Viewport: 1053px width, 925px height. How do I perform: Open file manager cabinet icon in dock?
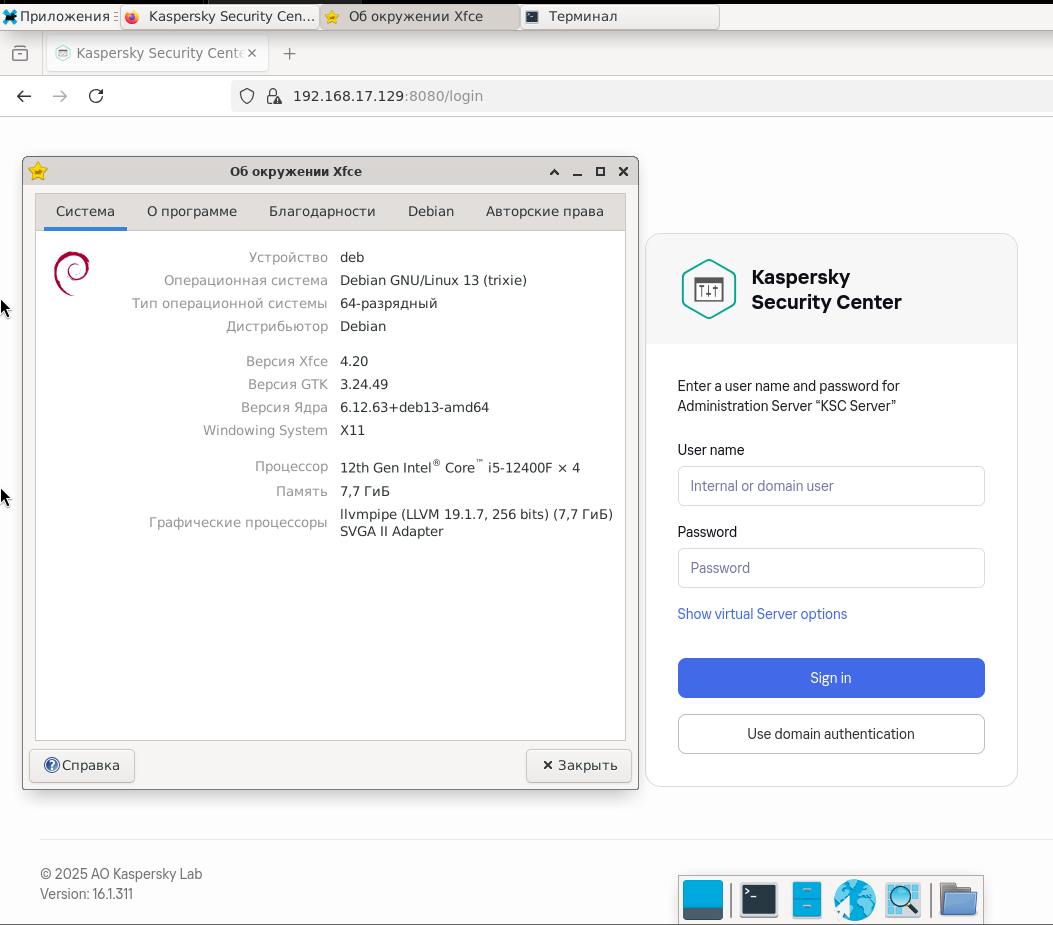point(807,899)
